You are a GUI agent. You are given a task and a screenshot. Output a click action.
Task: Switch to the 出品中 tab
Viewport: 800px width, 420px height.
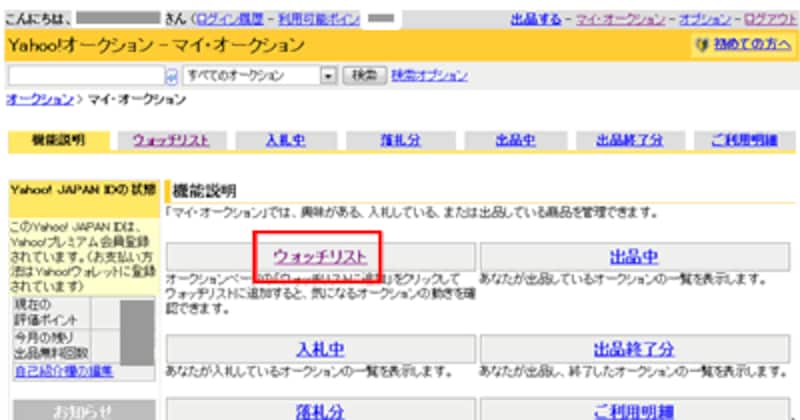click(515, 140)
